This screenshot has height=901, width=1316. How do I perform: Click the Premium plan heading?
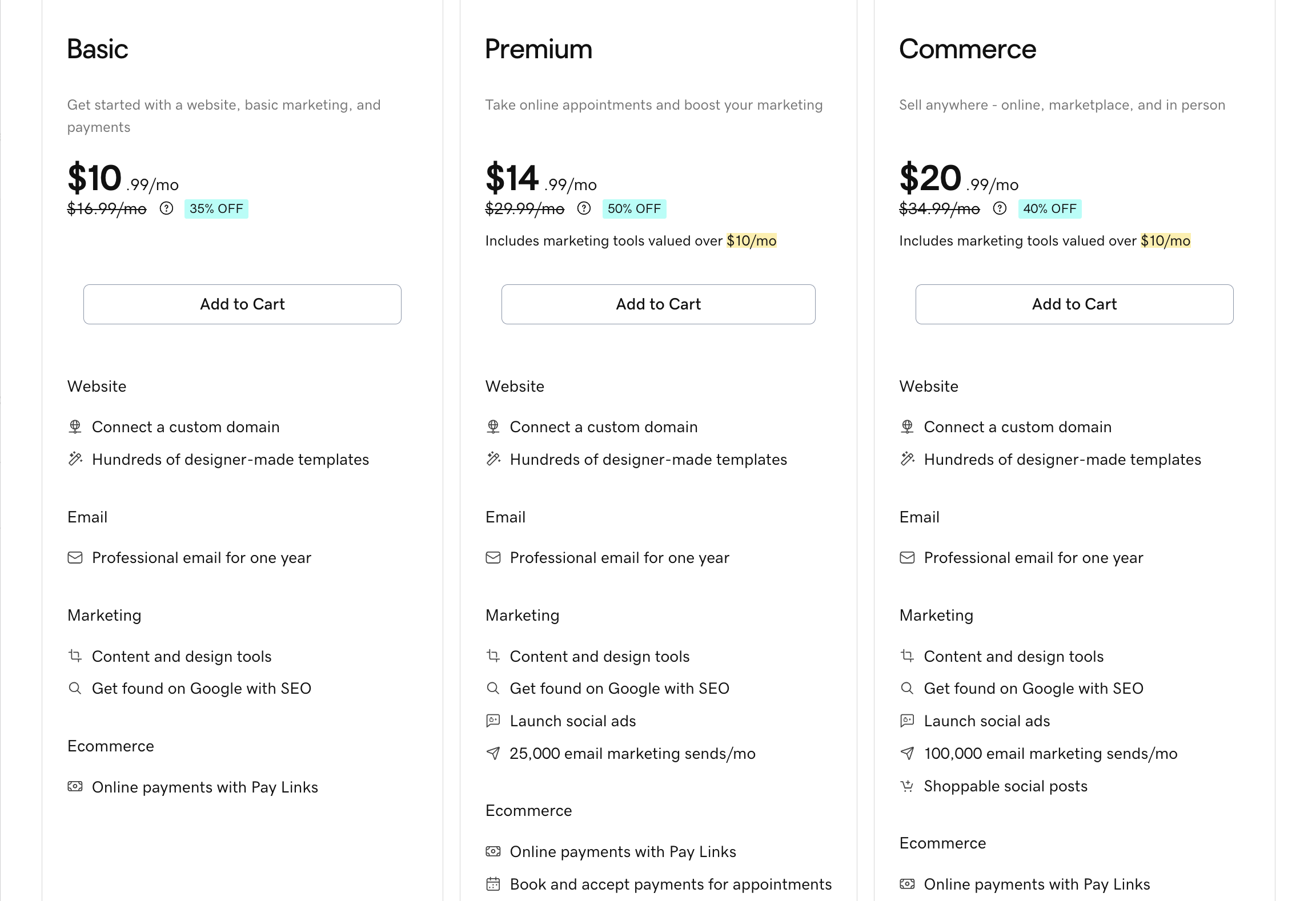coord(539,49)
